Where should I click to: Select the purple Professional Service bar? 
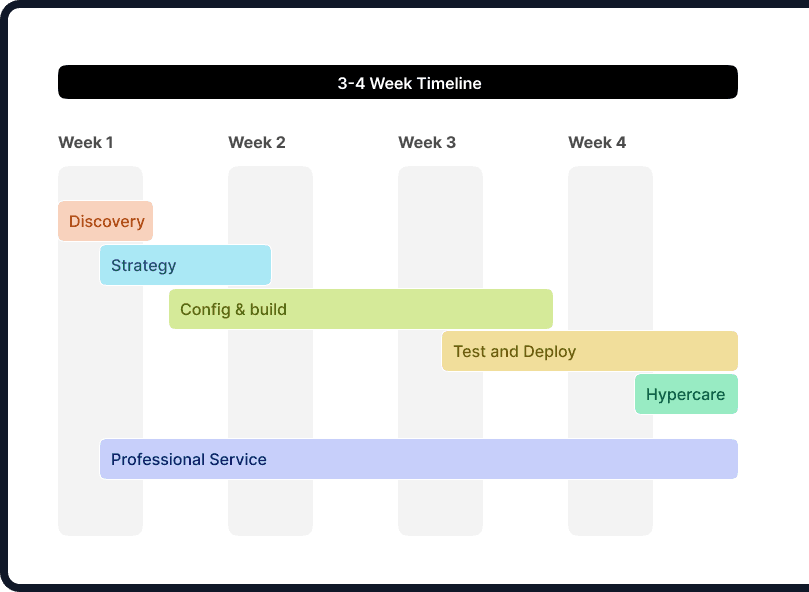pyautogui.click(x=418, y=459)
